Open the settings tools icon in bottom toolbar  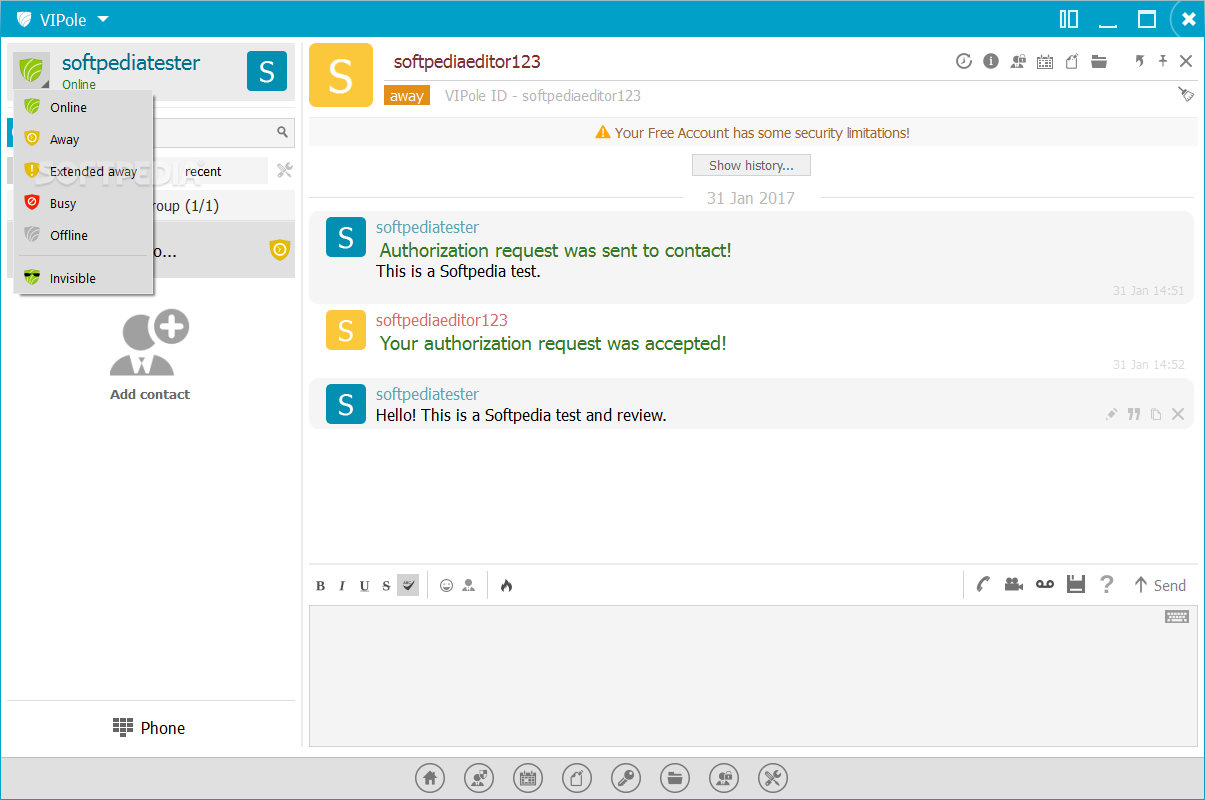point(773,778)
